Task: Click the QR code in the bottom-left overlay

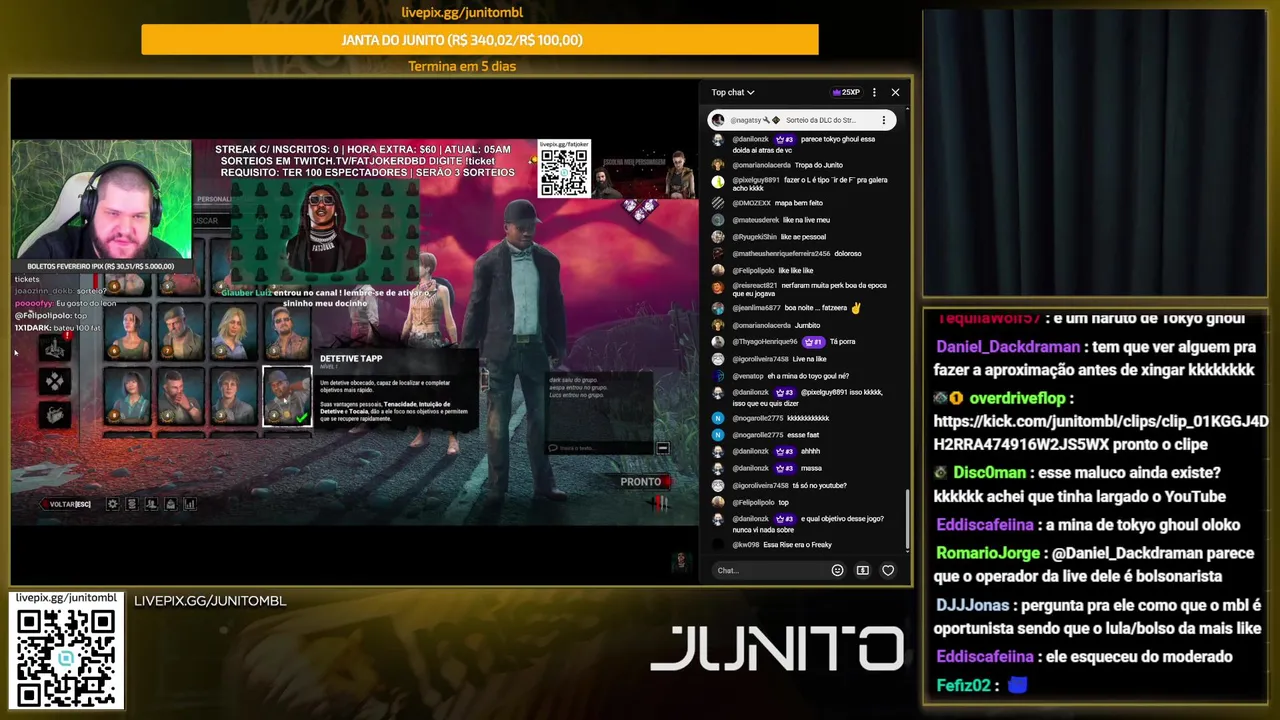Action: (66, 656)
